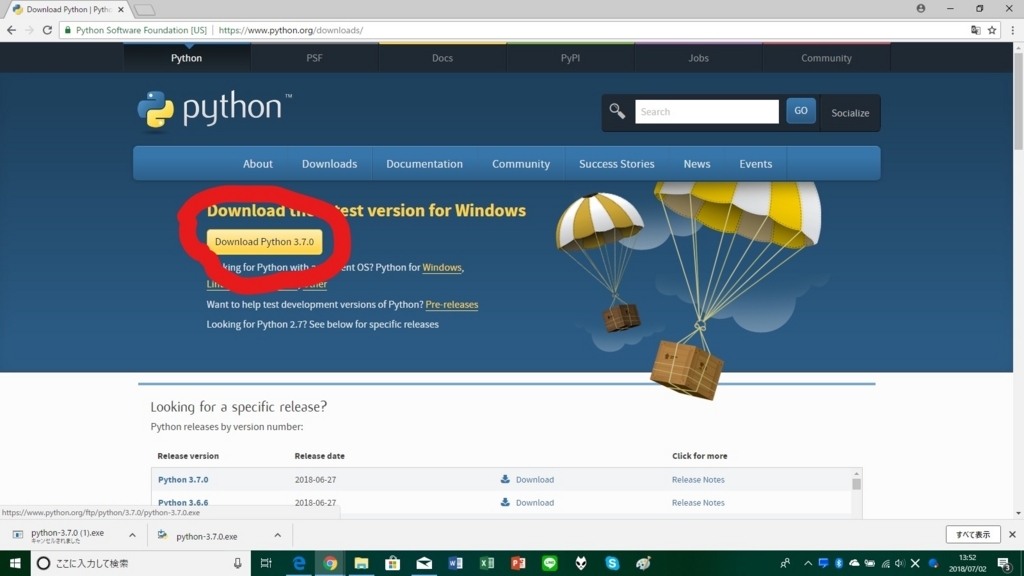The height and width of the screenshot is (576, 1024).
Task: Click inside the site search field
Action: click(706, 111)
